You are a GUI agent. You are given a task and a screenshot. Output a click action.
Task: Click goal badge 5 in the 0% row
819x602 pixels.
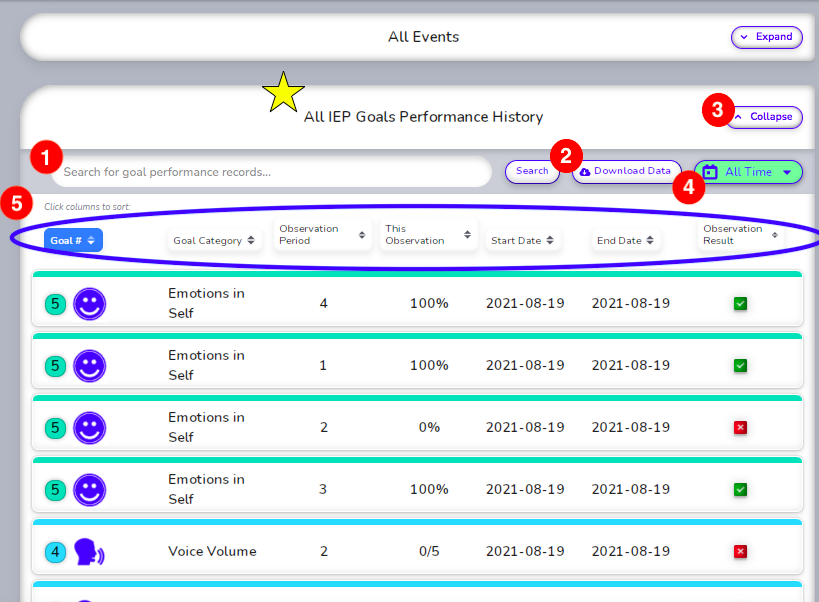55,428
